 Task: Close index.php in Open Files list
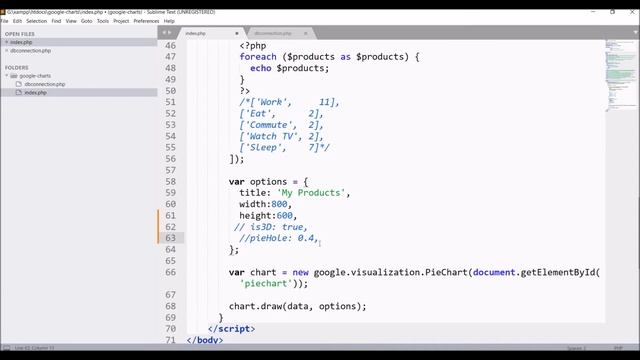pos(7,42)
